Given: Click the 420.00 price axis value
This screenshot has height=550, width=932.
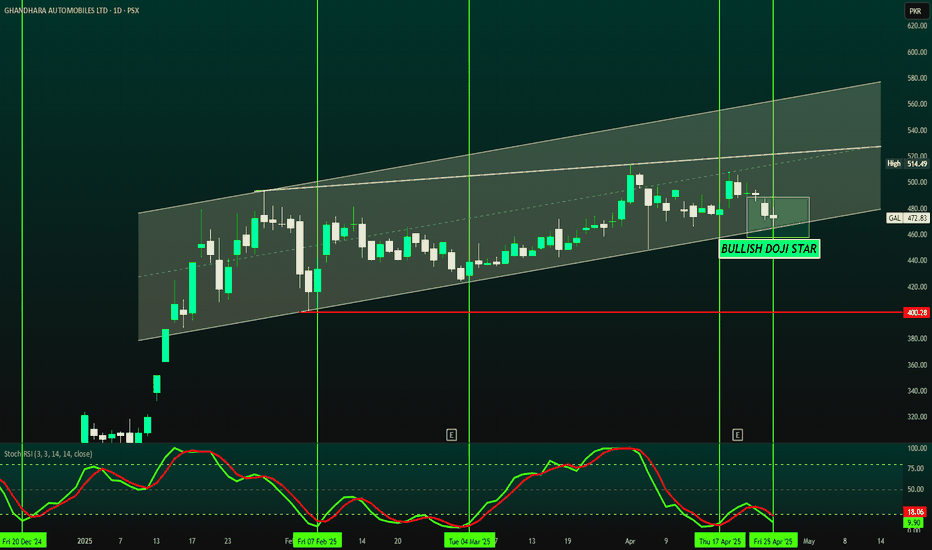Looking at the screenshot, I should tap(917, 287).
